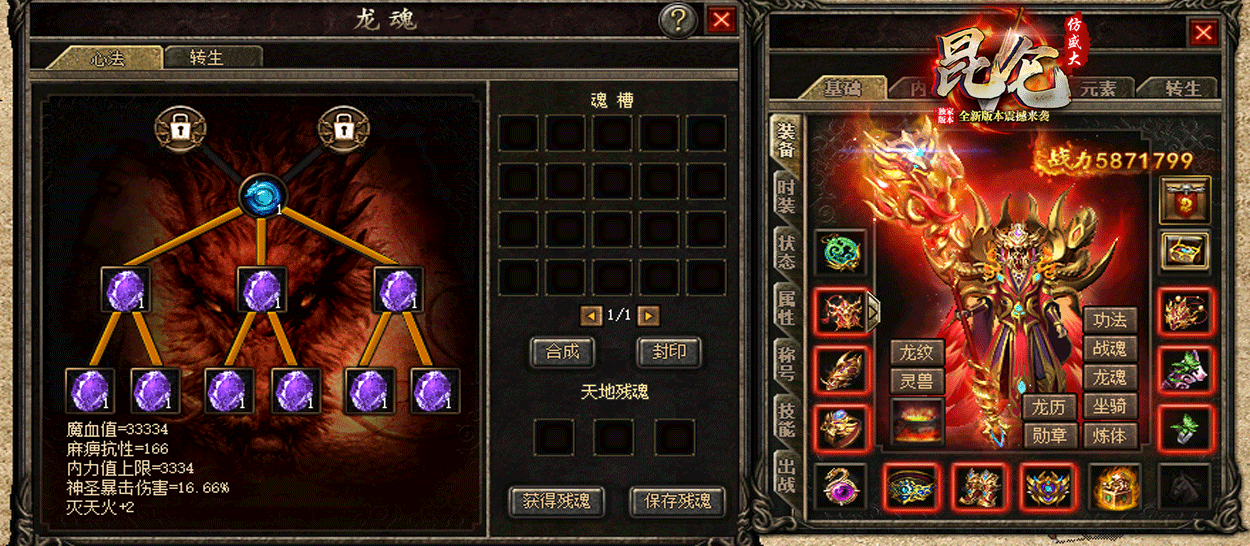Click the first empty 魂槽 slot
1250x546 pixels.
pyautogui.click(x=518, y=133)
